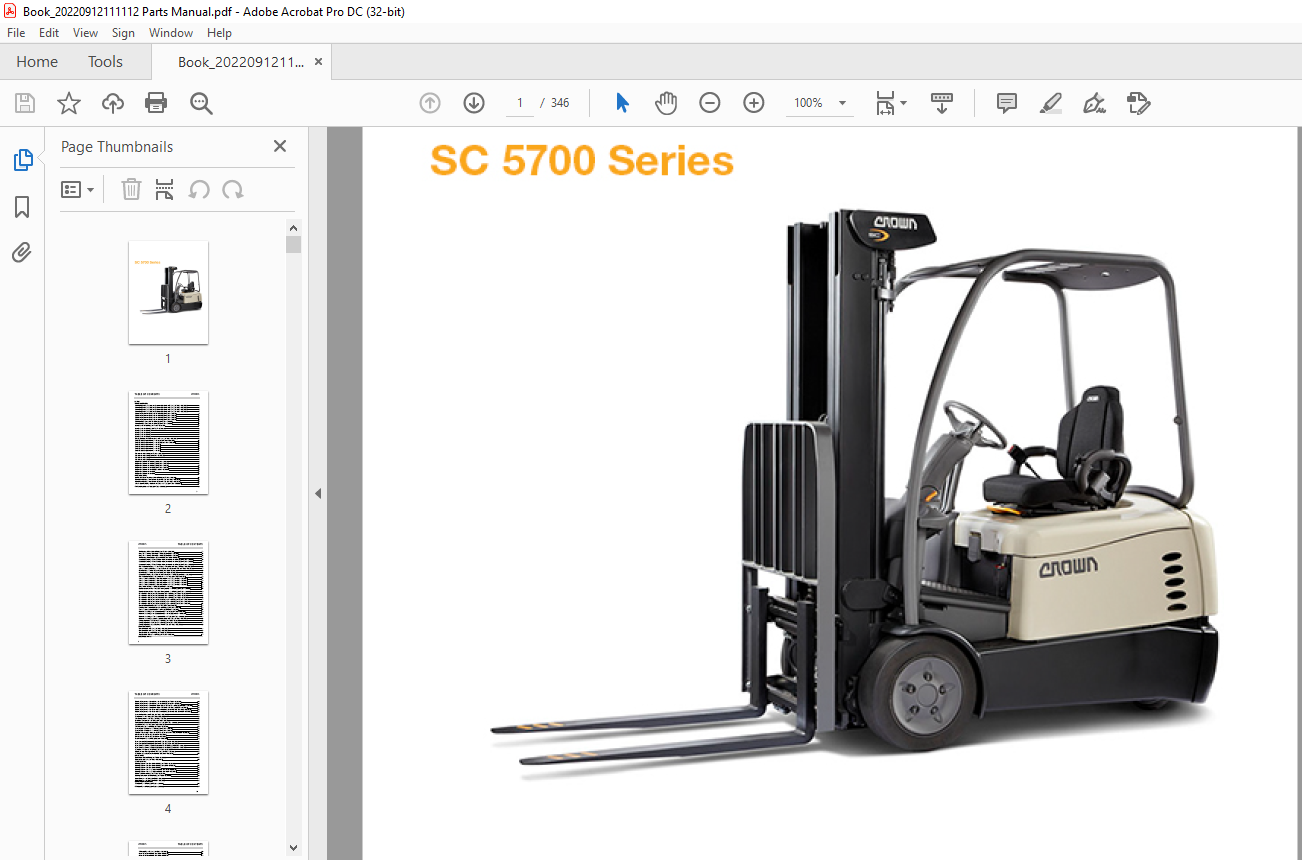Go to next page arrow

[x=474, y=103]
